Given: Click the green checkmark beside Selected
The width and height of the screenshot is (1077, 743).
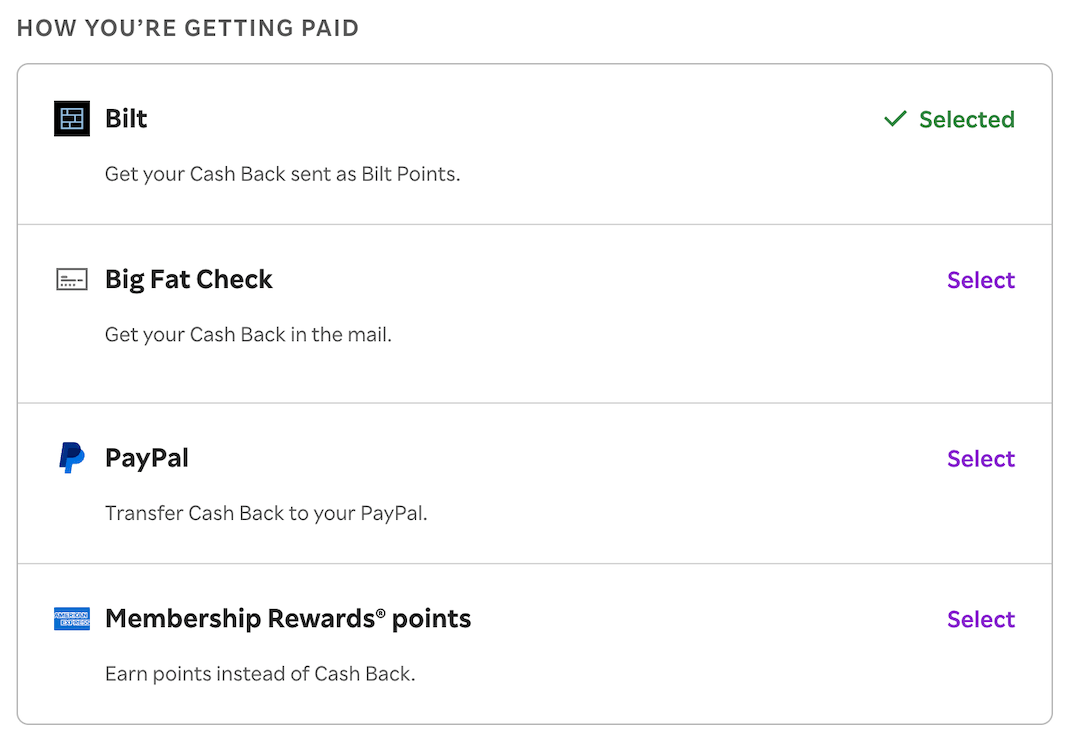Looking at the screenshot, I should point(895,120).
